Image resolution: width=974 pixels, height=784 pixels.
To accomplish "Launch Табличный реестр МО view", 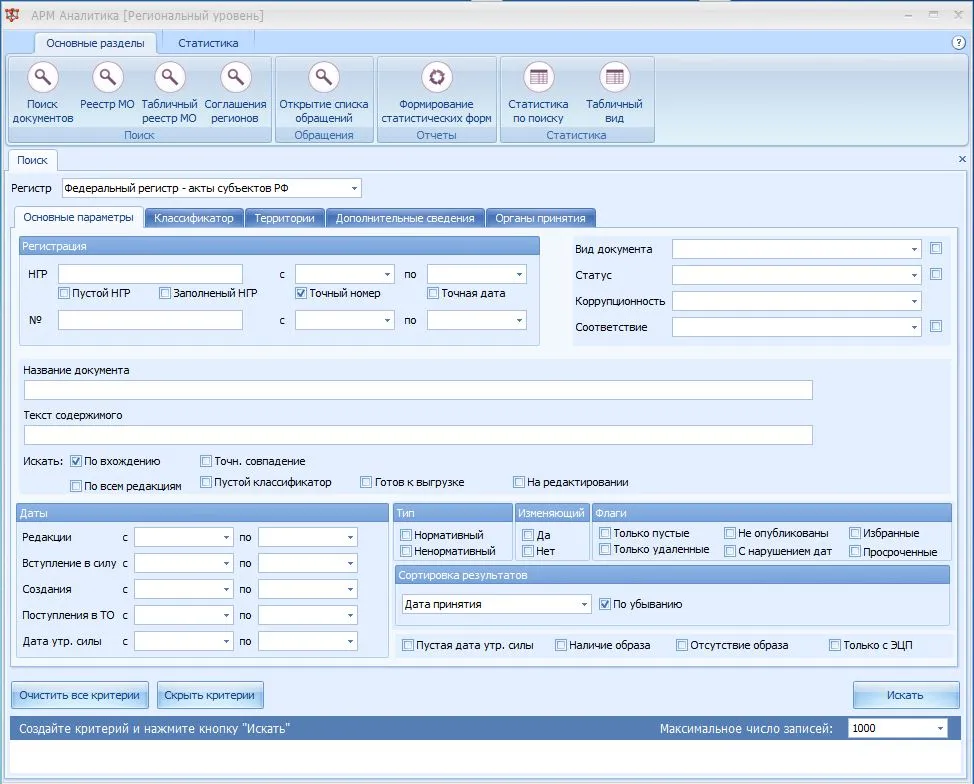I will coord(169,92).
